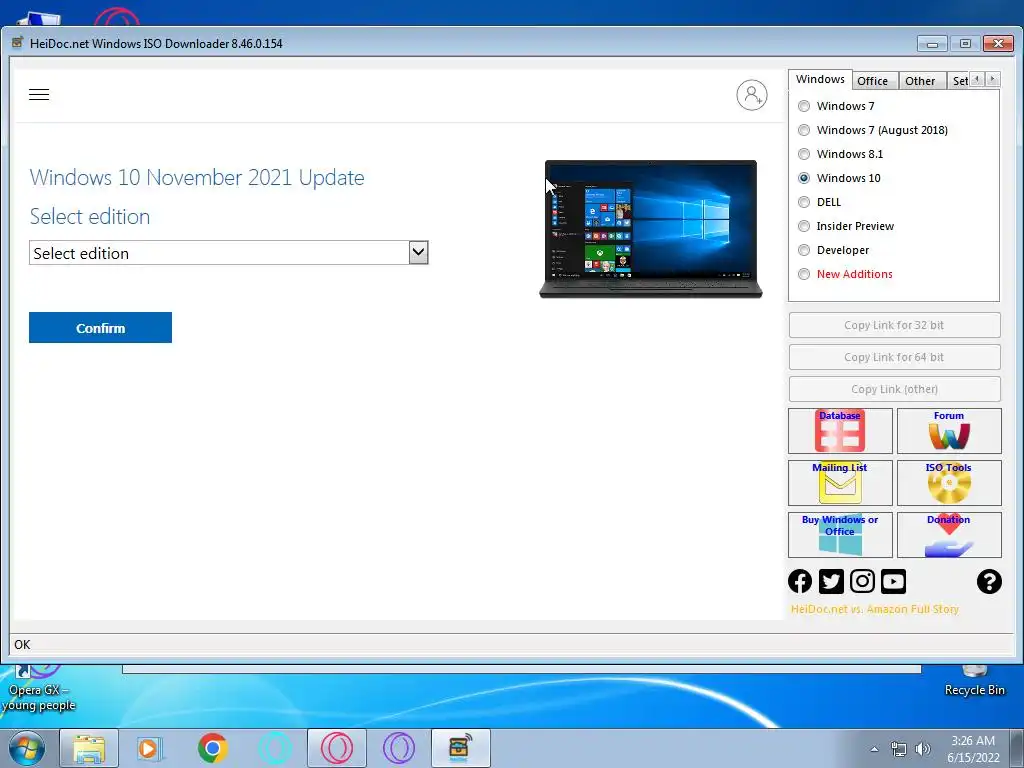Screen dimensions: 1024x768
Task: Select the DELL radio button
Action: (804, 202)
